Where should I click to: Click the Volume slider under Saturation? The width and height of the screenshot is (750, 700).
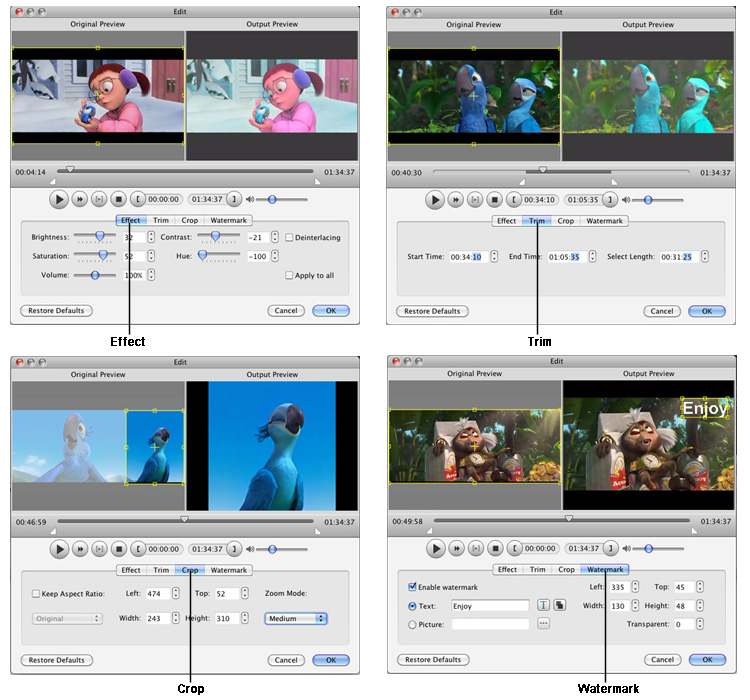click(x=95, y=275)
